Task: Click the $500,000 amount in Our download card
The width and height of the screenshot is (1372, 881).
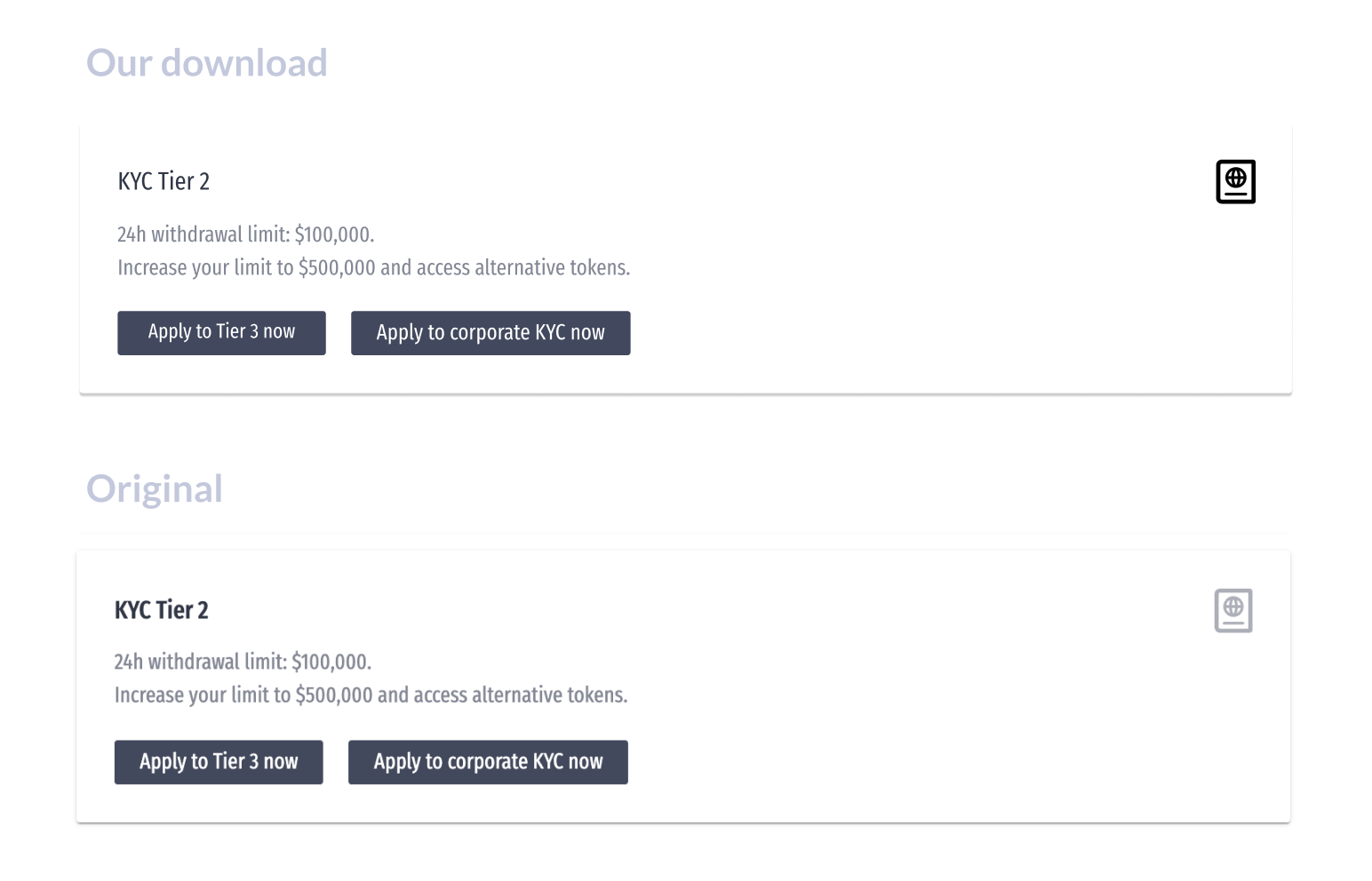Action: [x=337, y=268]
